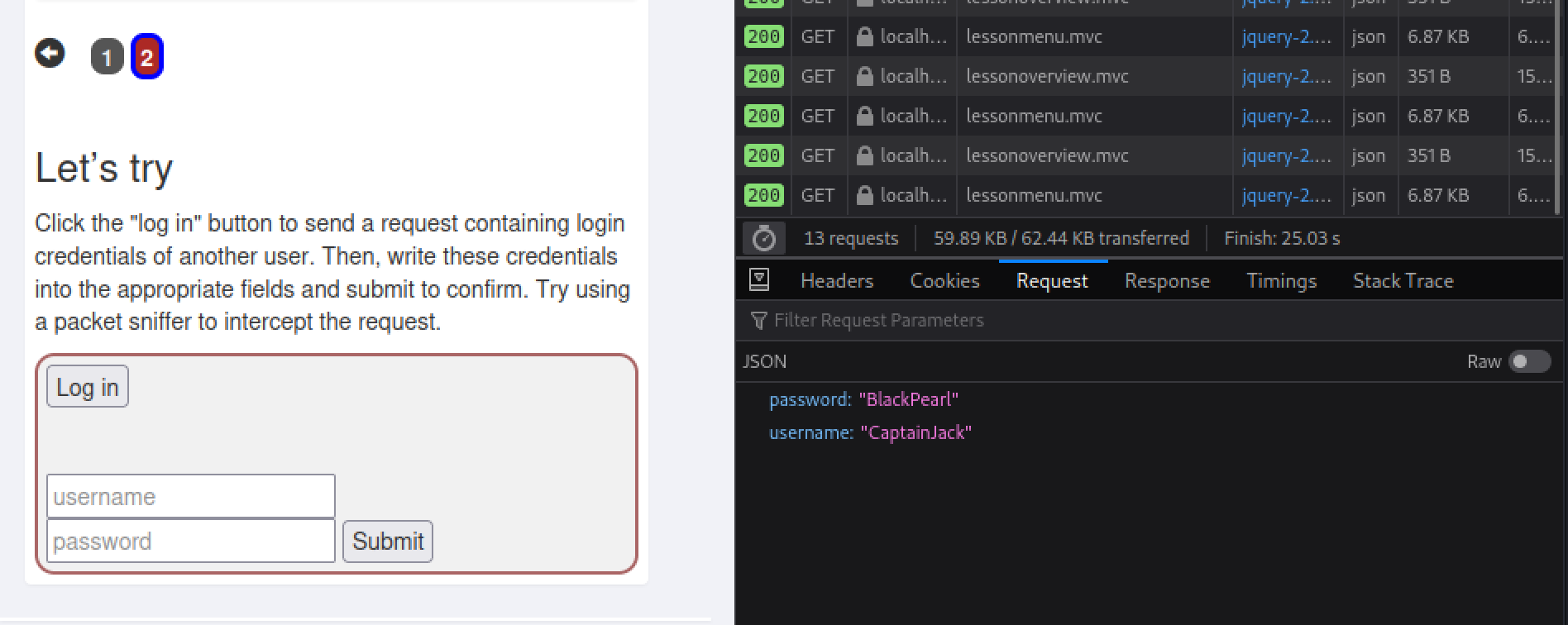Switch to the Headers tab
The height and width of the screenshot is (625, 1568).
tap(836, 281)
